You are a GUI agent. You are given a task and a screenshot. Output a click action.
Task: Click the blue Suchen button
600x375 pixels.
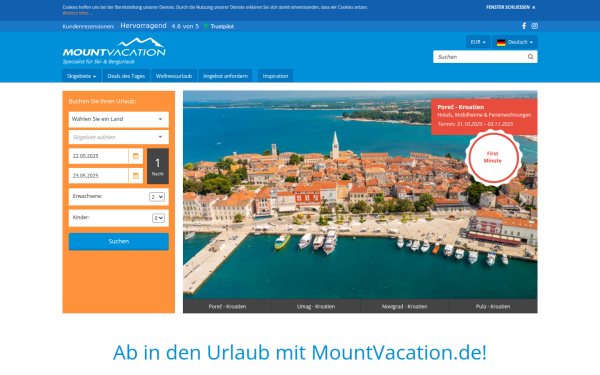pyautogui.click(x=119, y=241)
